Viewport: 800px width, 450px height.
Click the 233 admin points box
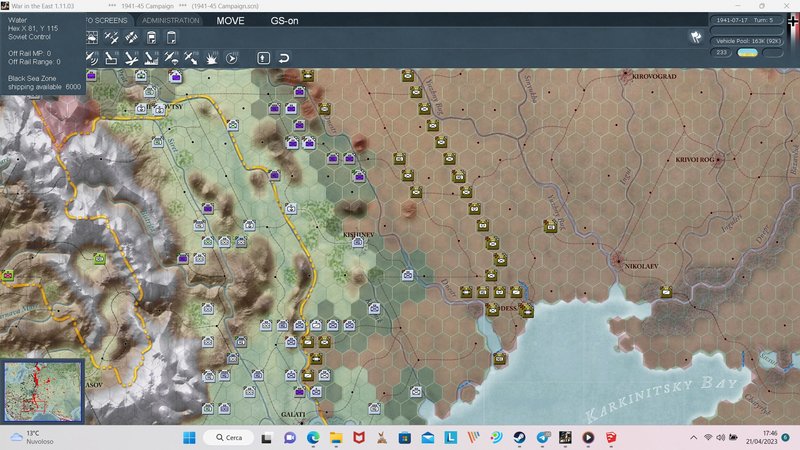pyautogui.click(x=721, y=53)
